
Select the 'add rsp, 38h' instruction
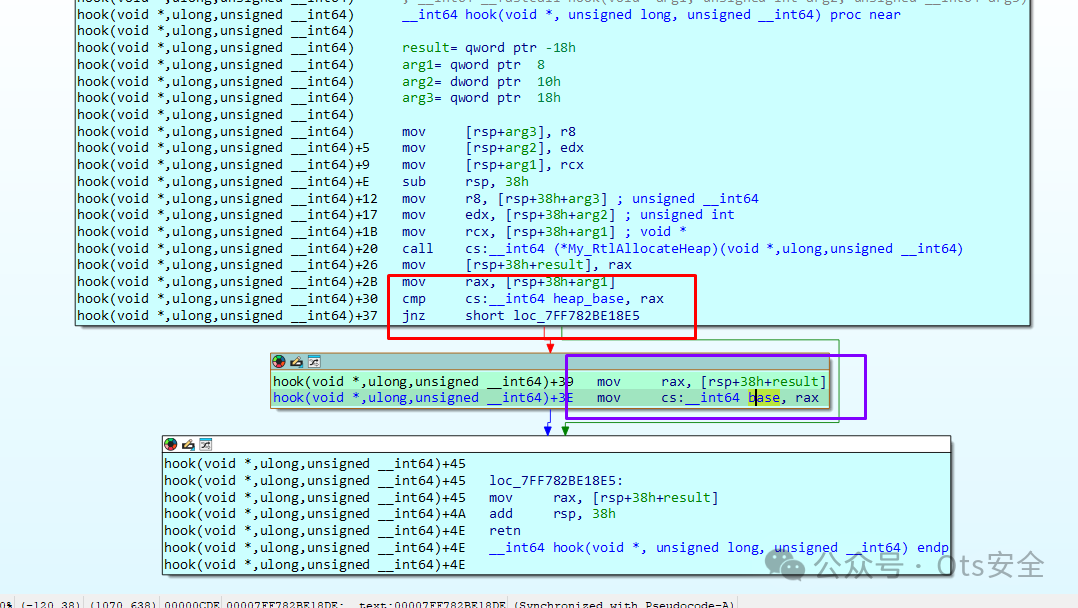(x=552, y=514)
